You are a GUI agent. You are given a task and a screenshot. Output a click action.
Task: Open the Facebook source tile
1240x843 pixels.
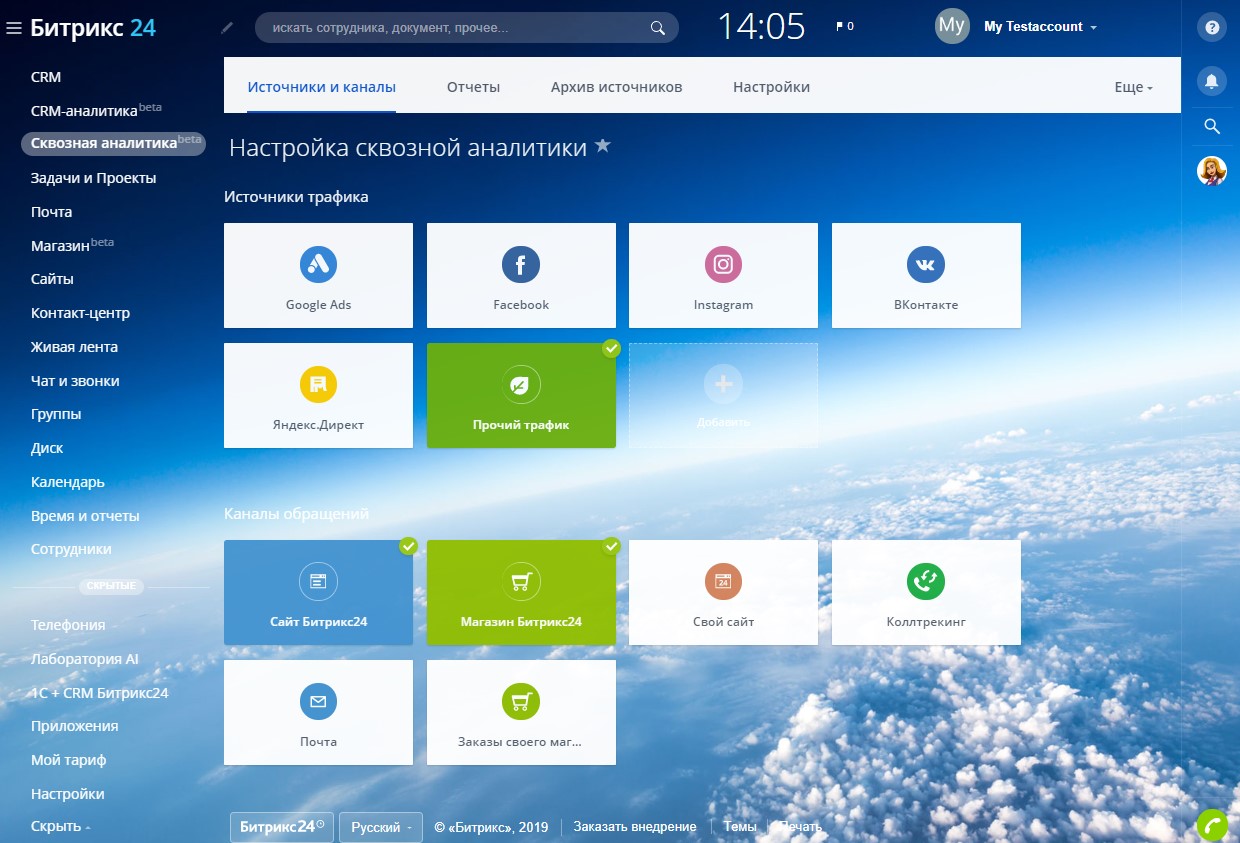(x=521, y=275)
